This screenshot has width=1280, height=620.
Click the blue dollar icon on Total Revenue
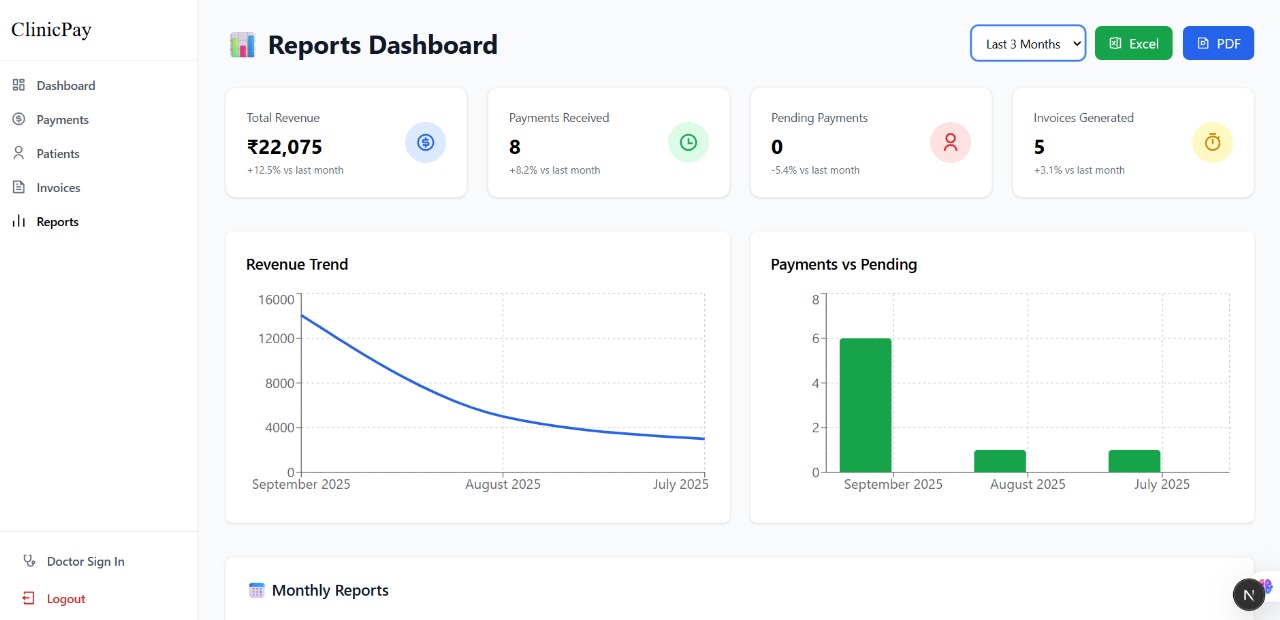425,142
